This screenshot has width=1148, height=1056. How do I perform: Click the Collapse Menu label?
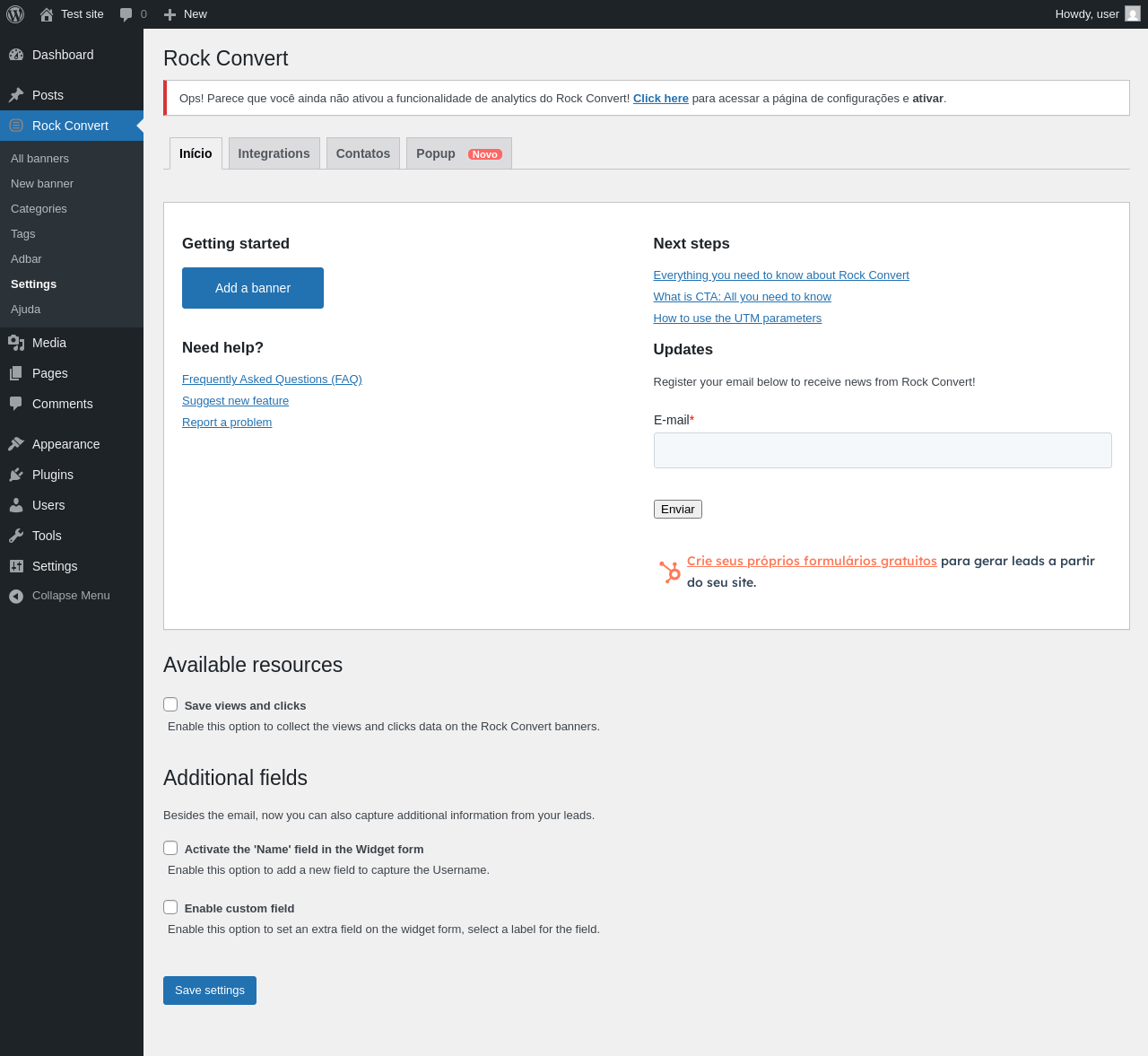pos(71,596)
